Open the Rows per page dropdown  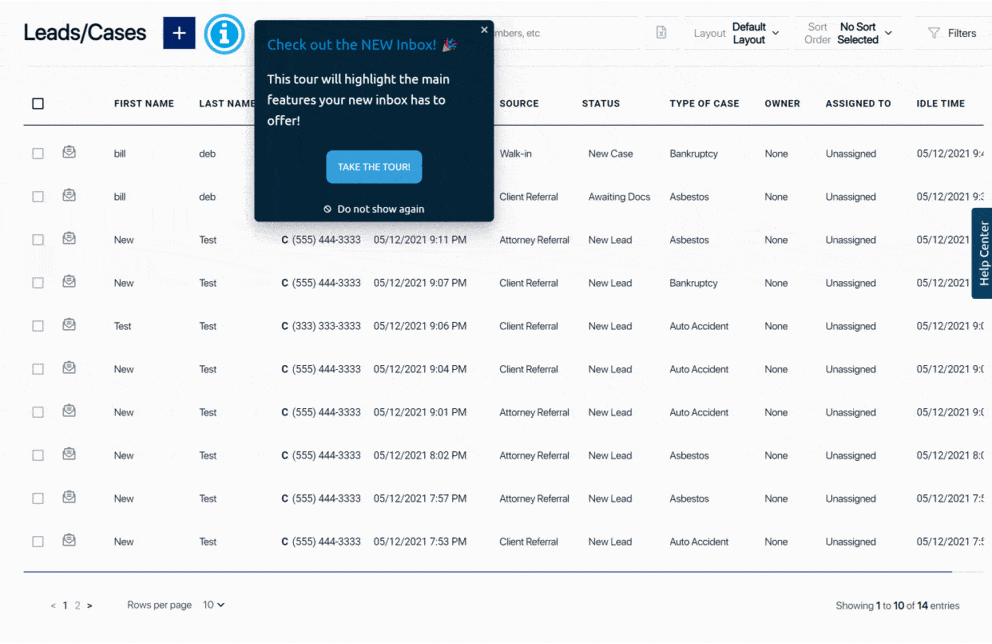click(213, 605)
